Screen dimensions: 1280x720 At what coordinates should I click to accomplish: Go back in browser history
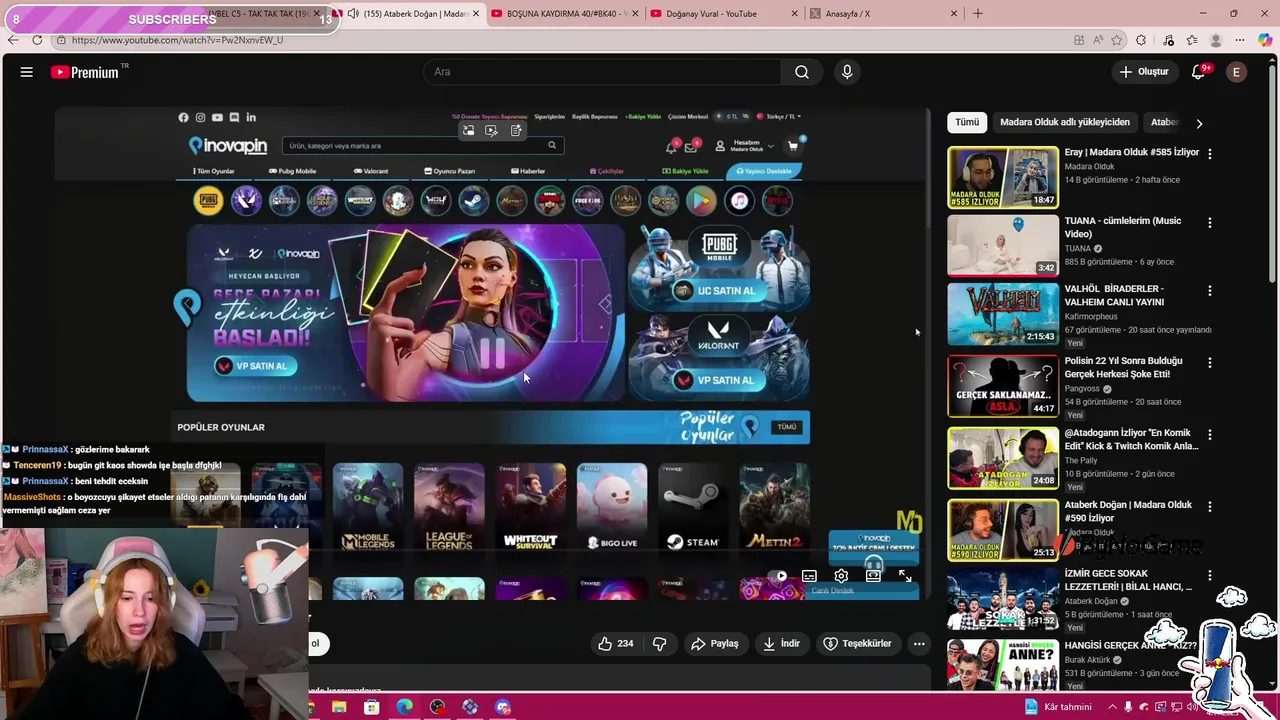13,40
